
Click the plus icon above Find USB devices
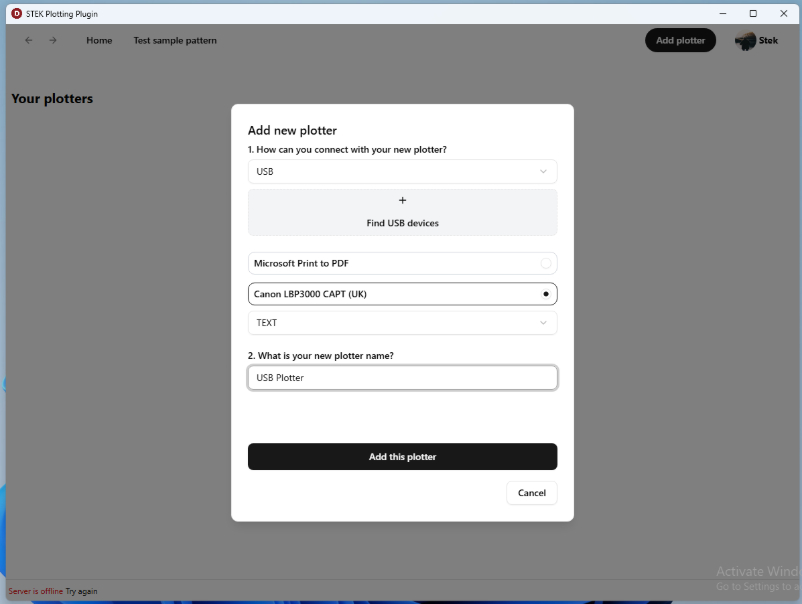pos(402,200)
